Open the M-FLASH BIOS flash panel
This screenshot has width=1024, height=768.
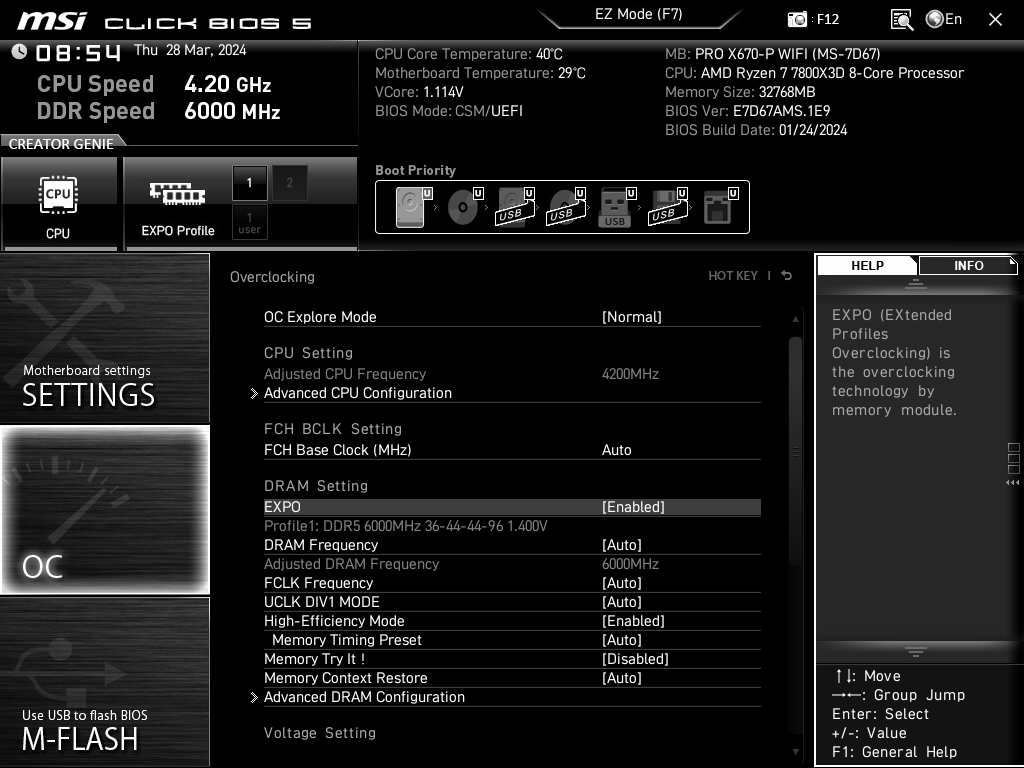point(104,682)
